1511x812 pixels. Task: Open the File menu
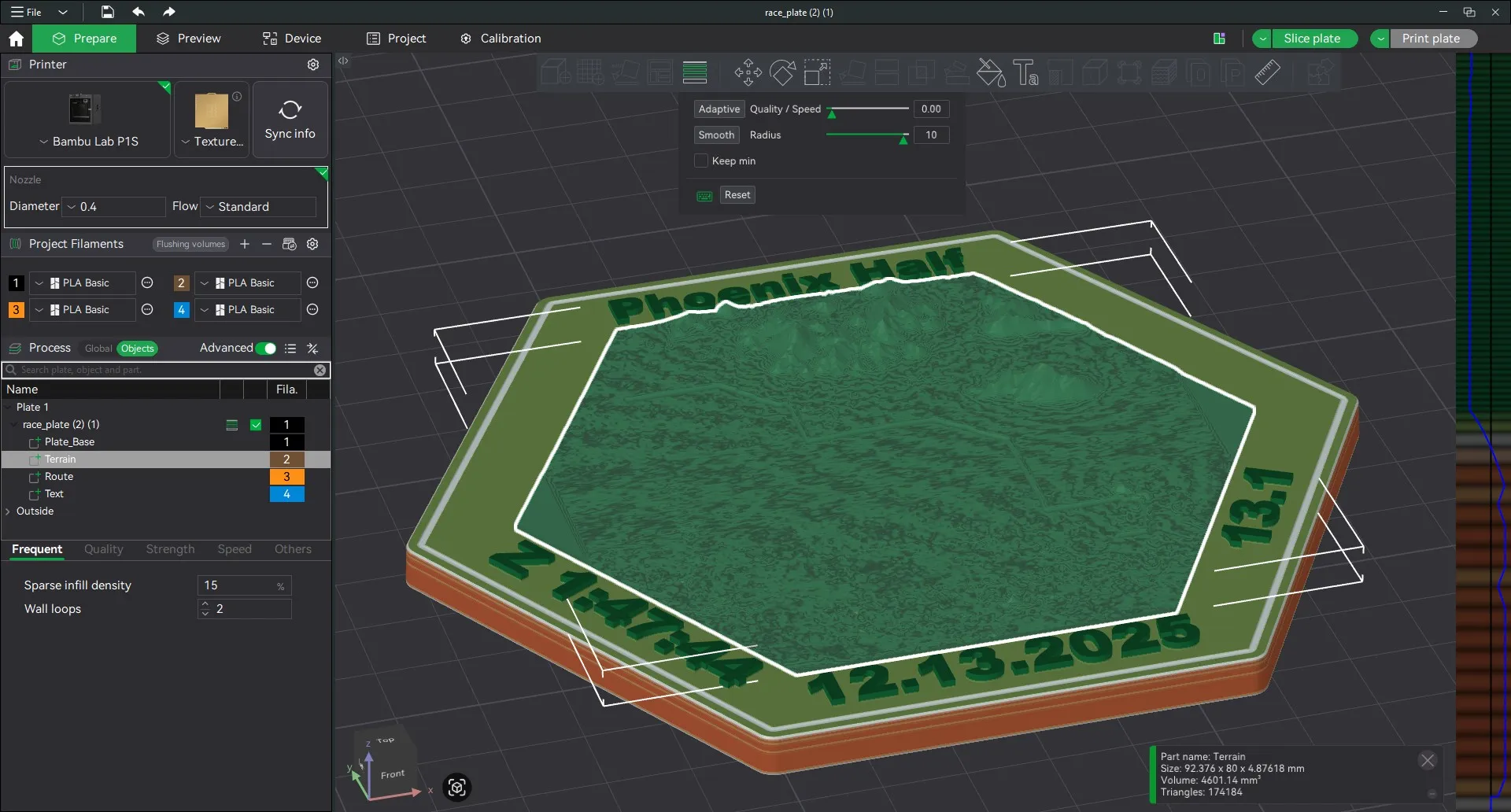coord(27,12)
